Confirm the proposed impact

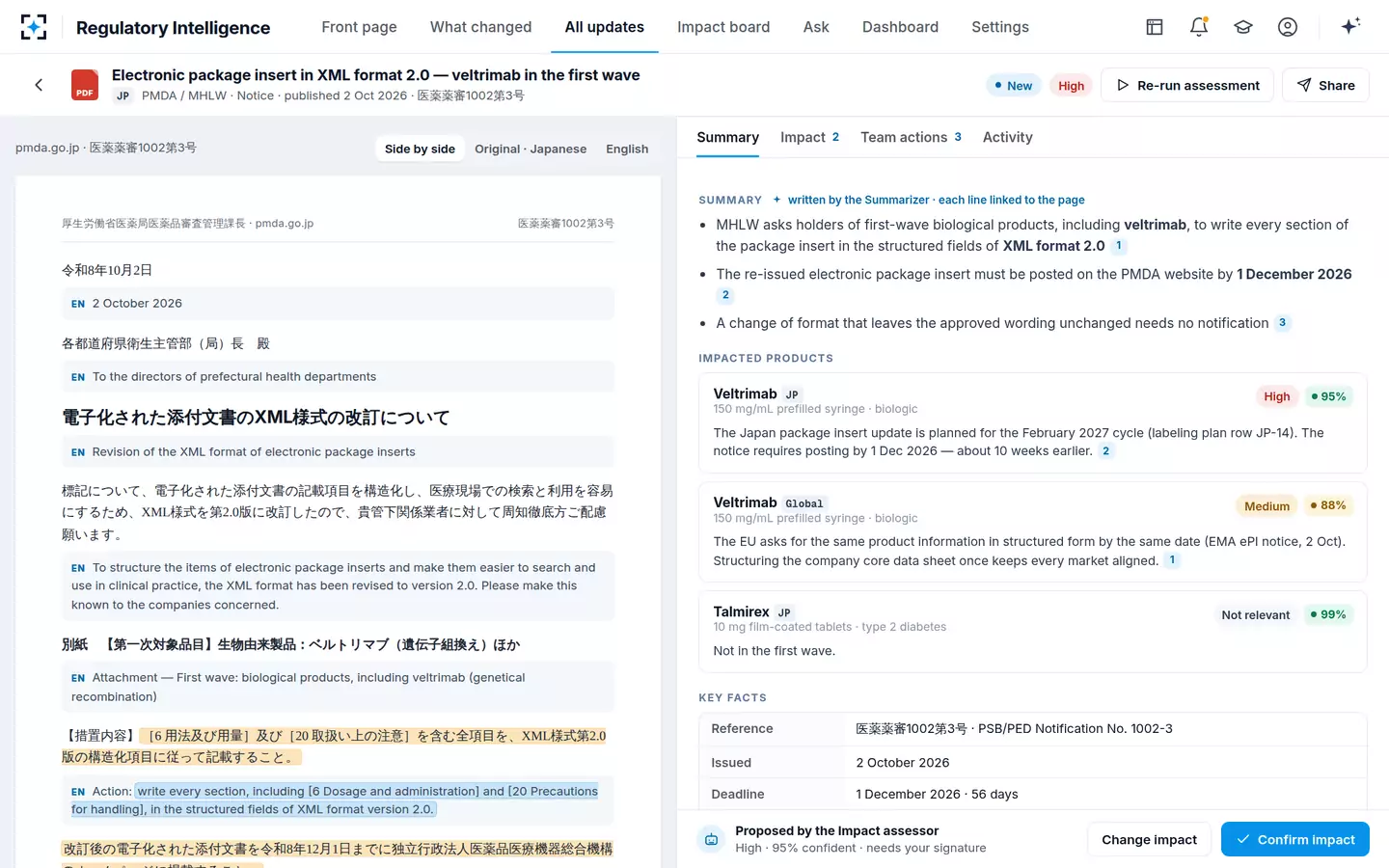(1295, 839)
